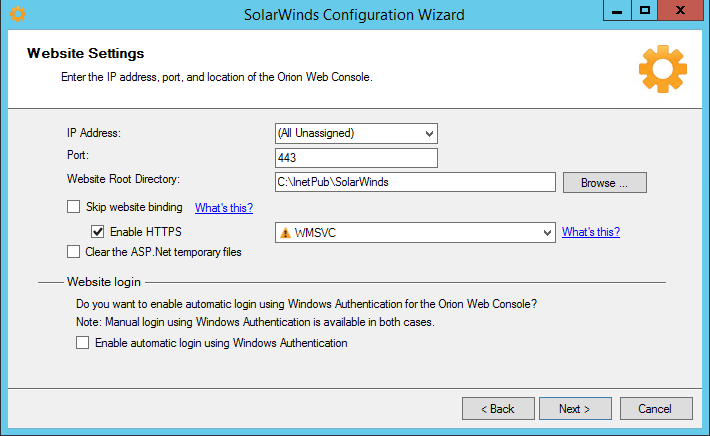This screenshot has width=710, height=436.
Task: Proceed with the Next button
Action: click(x=575, y=408)
